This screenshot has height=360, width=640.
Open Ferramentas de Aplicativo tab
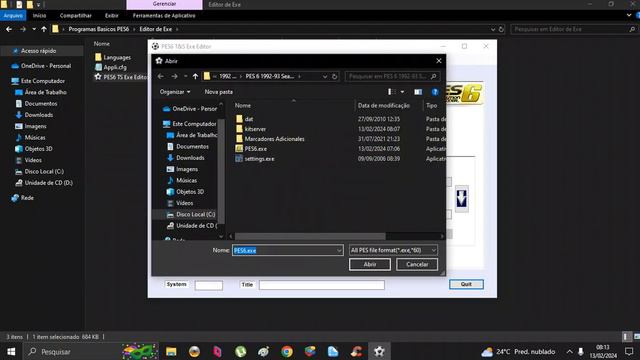pos(164,16)
